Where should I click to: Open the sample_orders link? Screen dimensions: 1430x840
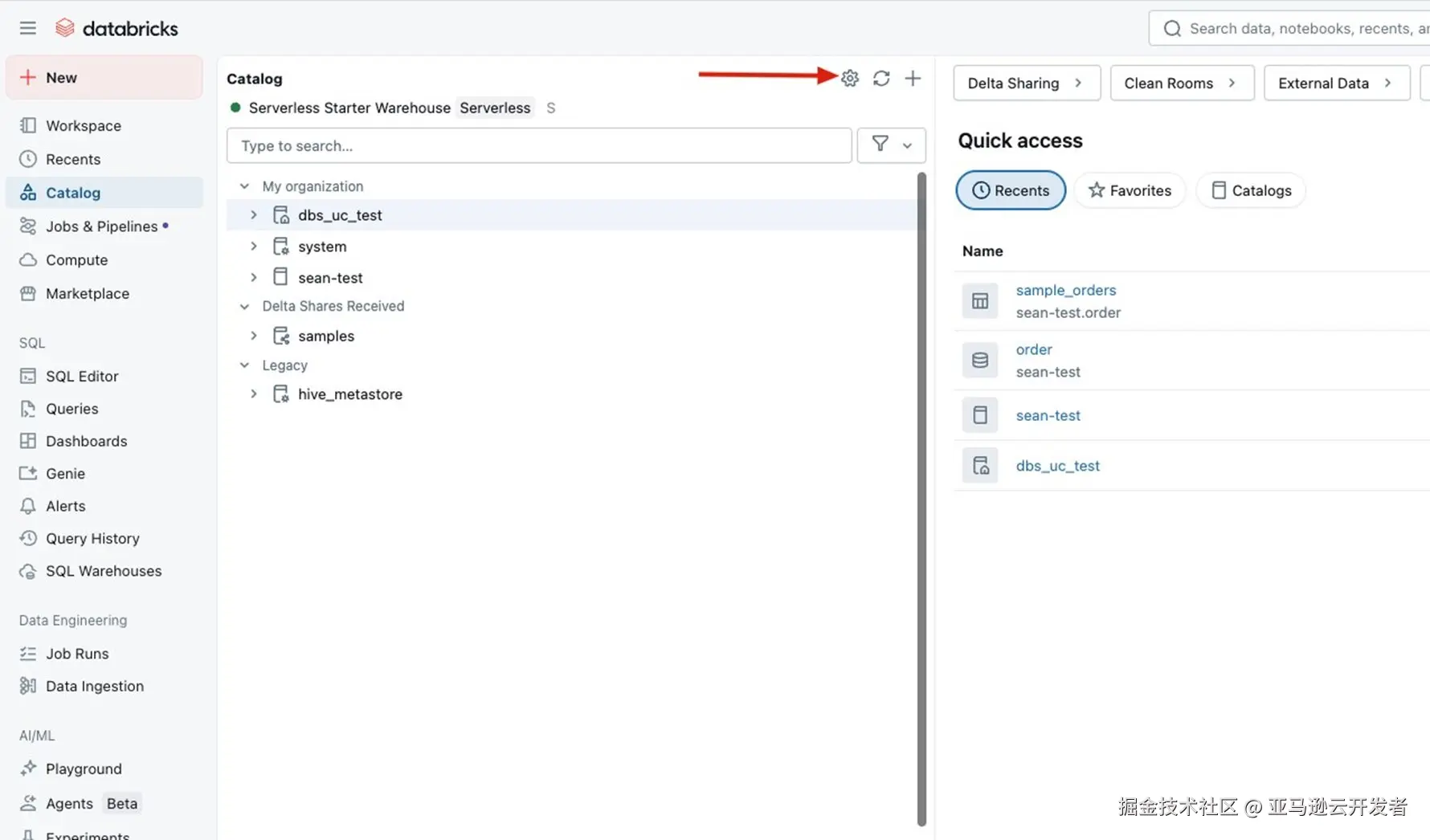click(1066, 290)
